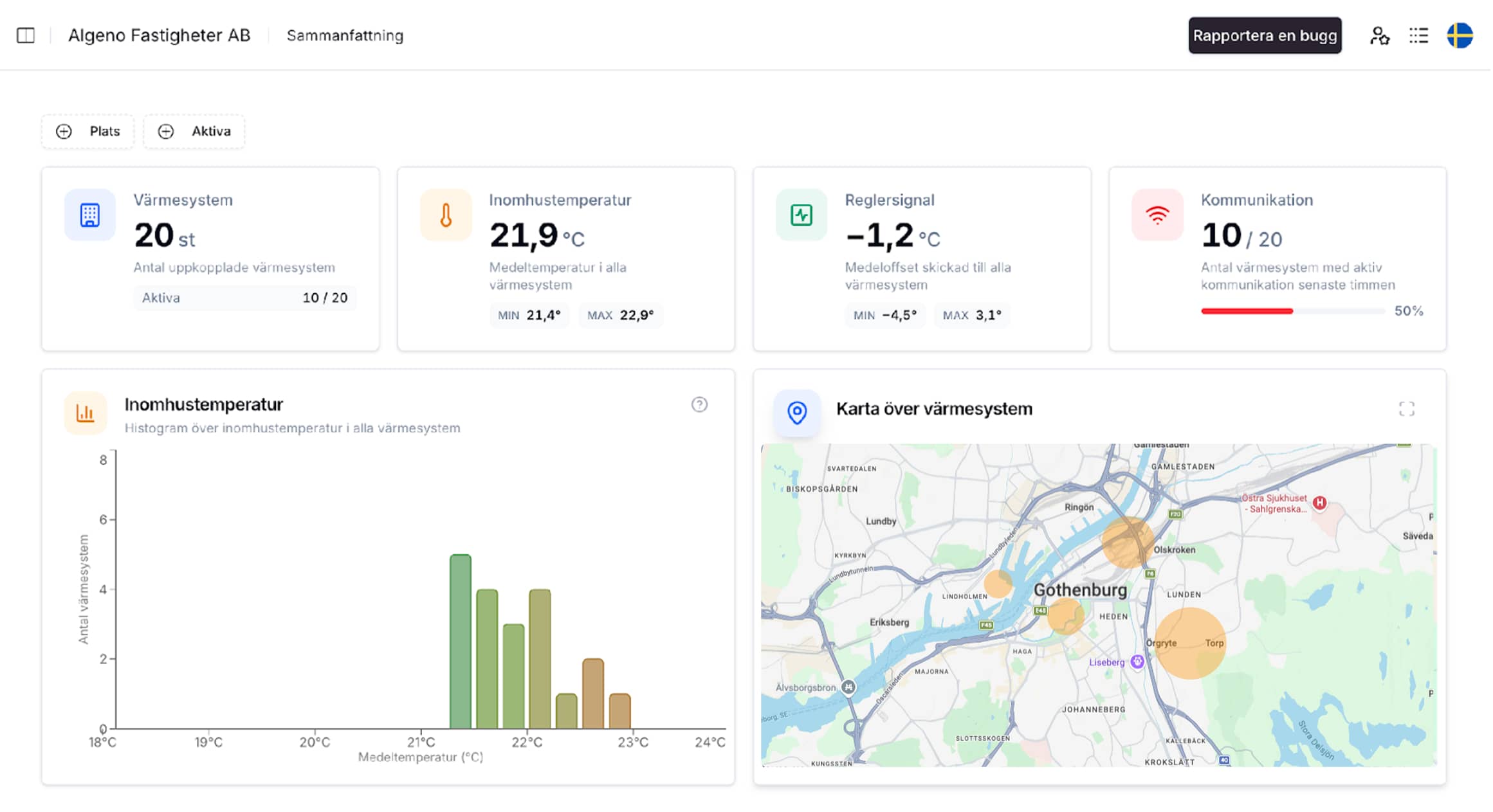Open the list view icon
The height and width of the screenshot is (812, 1493).
coord(1418,35)
